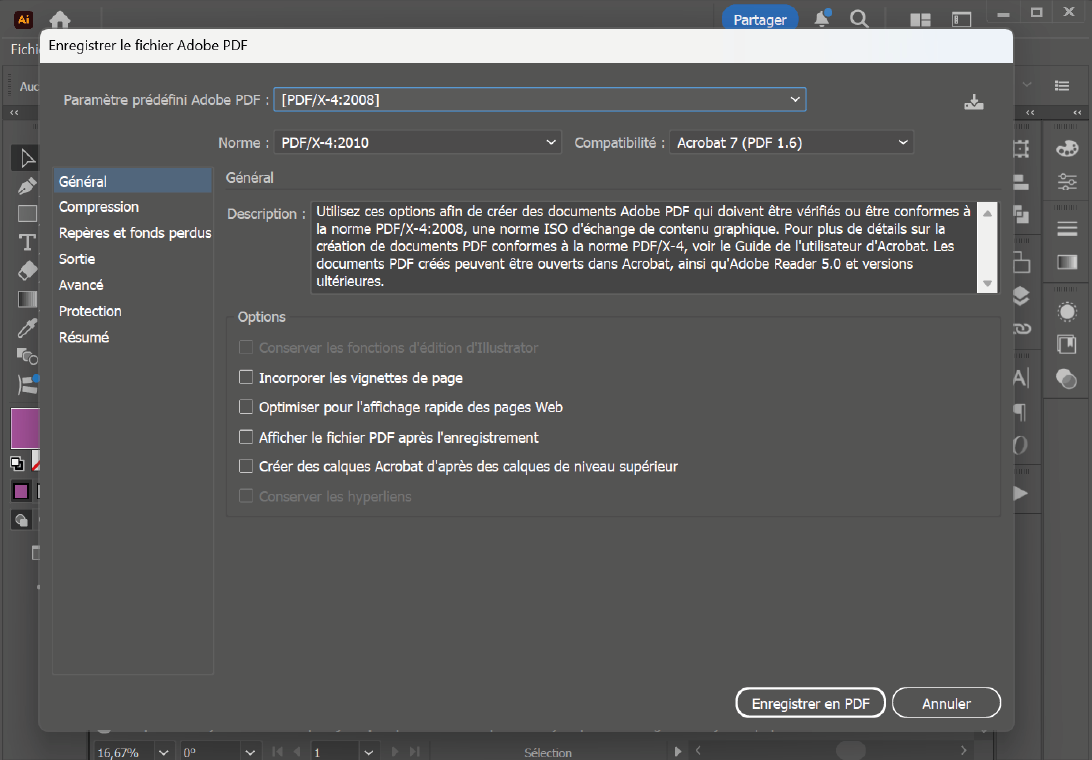This screenshot has height=760, width=1092.
Task: Open the Layers panel icon
Action: (1020, 296)
